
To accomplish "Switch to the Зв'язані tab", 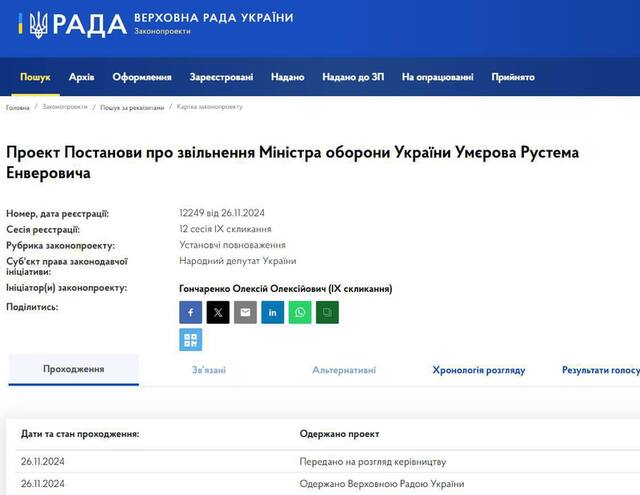I will click(x=209, y=370).
